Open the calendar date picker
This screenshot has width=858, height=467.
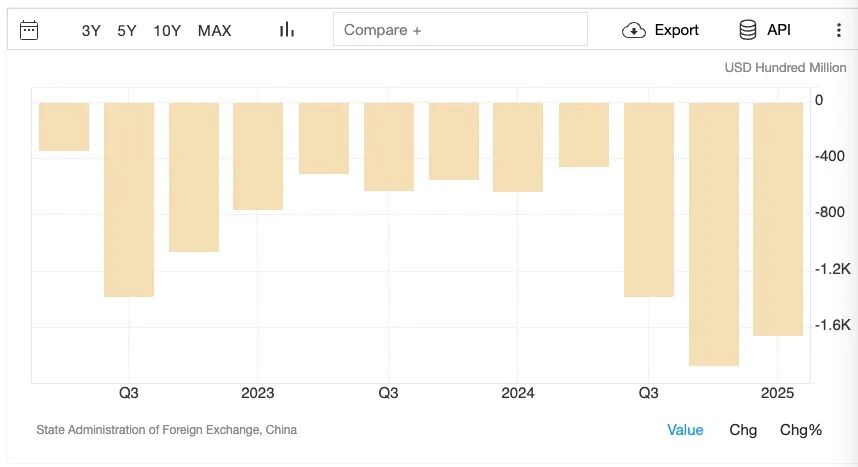29,30
